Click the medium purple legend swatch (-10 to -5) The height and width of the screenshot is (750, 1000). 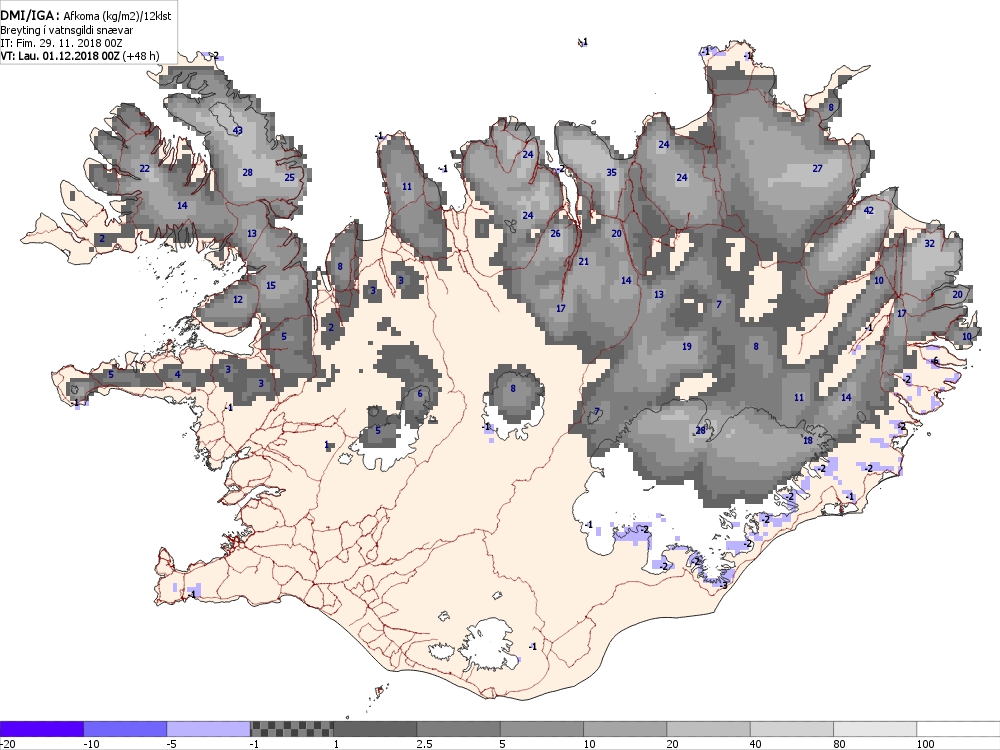pyautogui.click(x=125, y=728)
